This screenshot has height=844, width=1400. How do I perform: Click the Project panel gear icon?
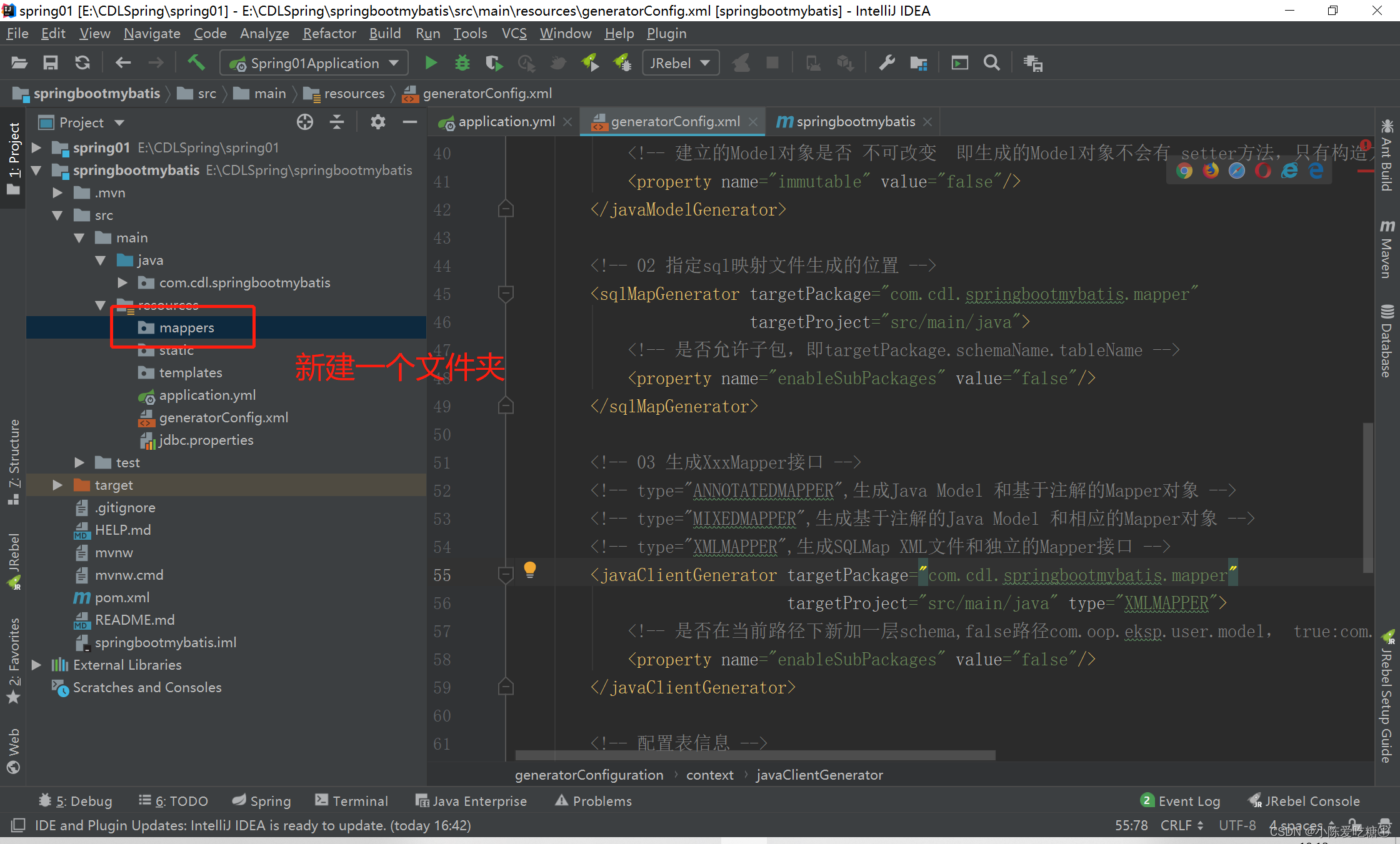tap(377, 122)
